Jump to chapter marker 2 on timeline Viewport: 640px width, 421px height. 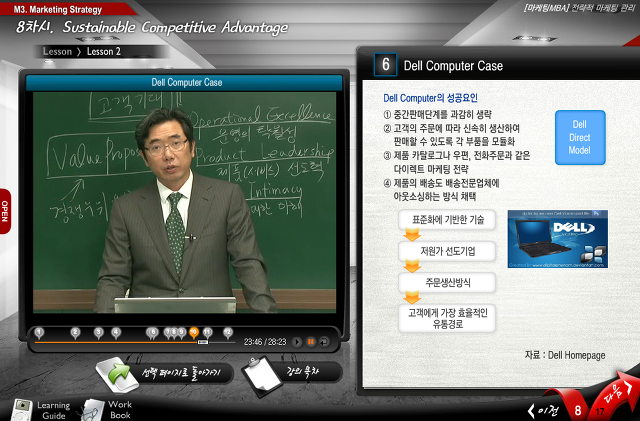(75, 333)
